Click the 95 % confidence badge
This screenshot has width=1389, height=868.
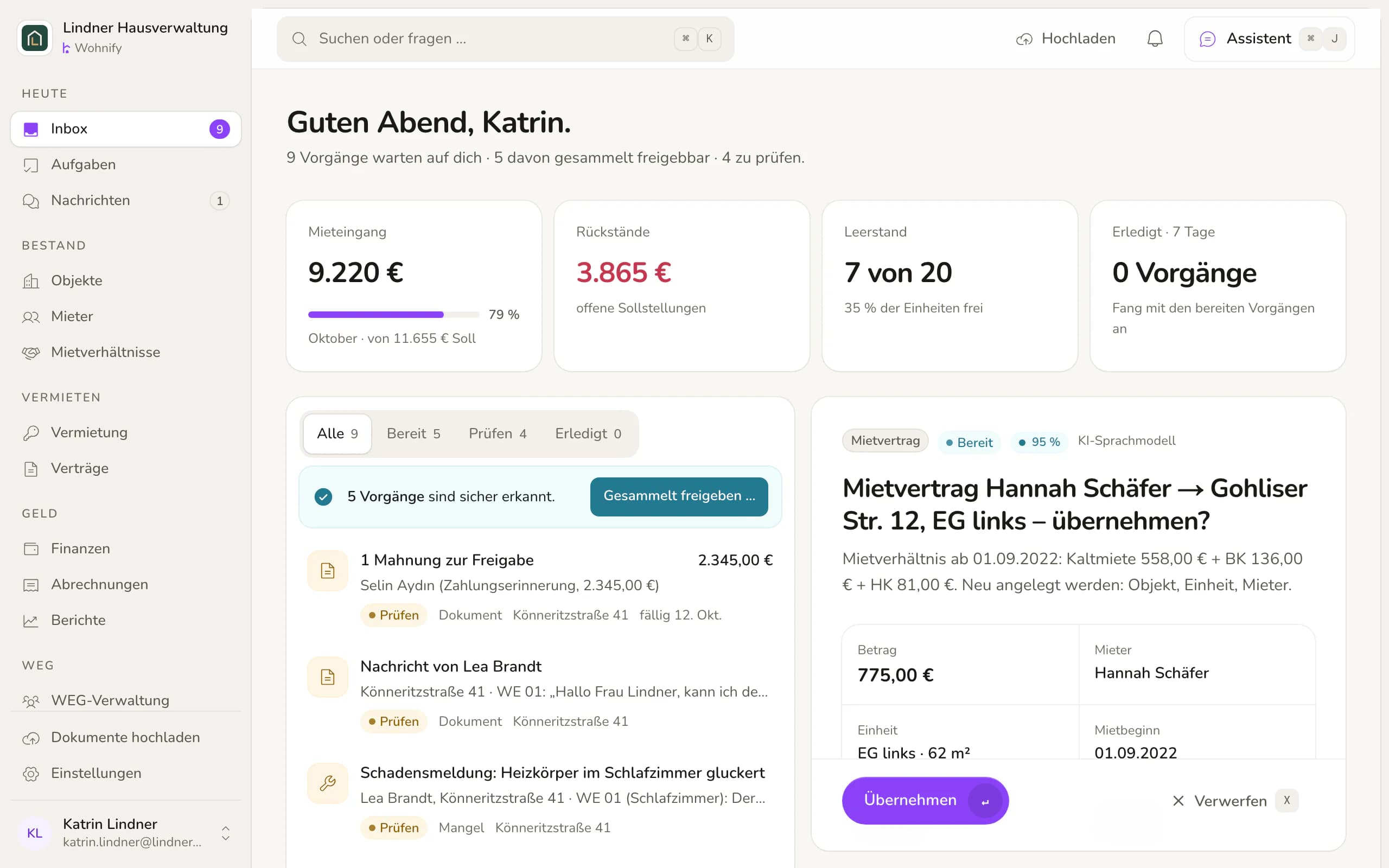pyautogui.click(x=1039, y=442)
